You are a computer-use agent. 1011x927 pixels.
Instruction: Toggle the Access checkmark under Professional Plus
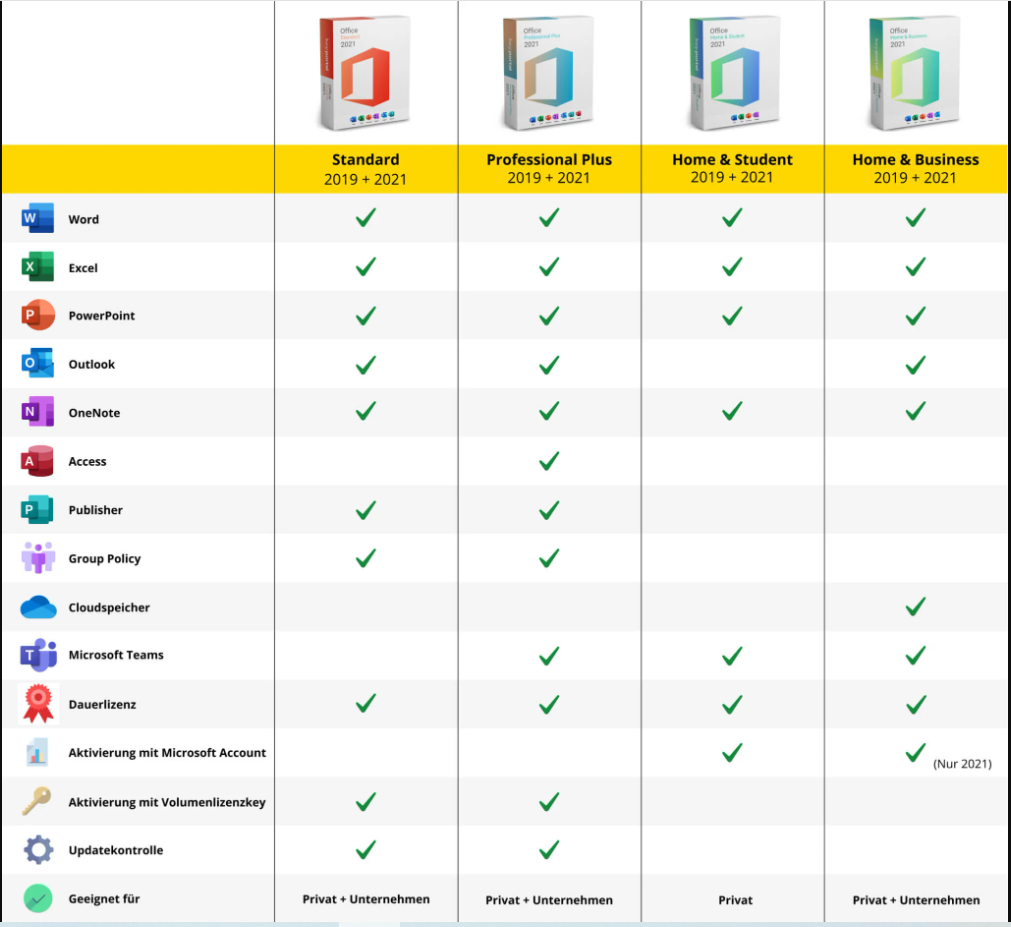548,460
